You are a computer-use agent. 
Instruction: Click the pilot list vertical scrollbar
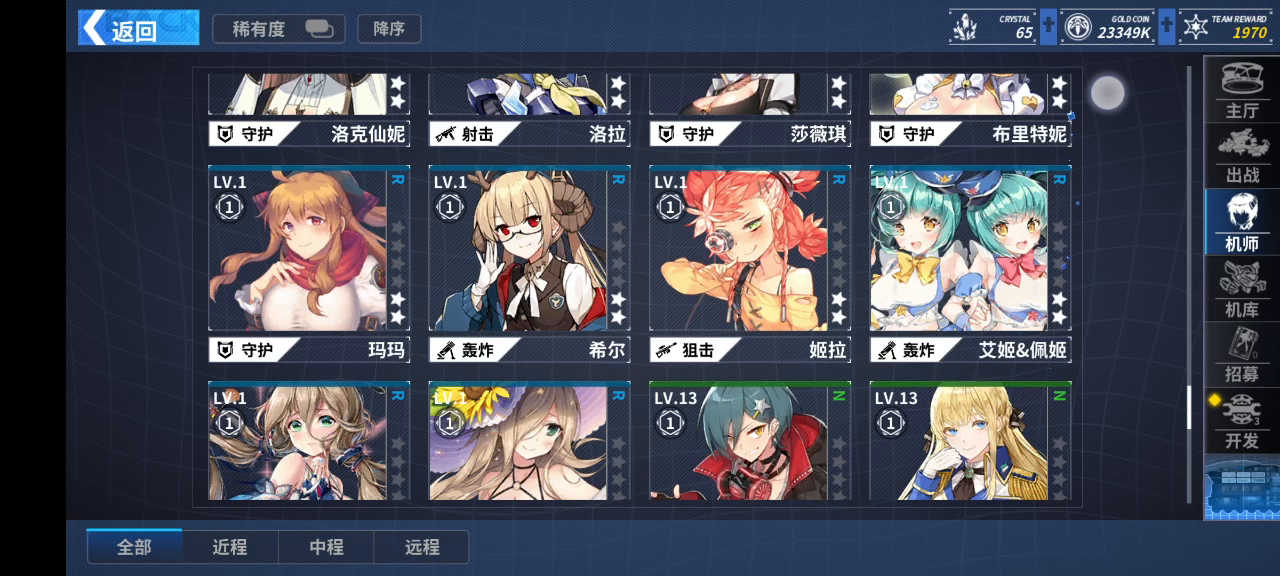click(x=1189, y=285)
